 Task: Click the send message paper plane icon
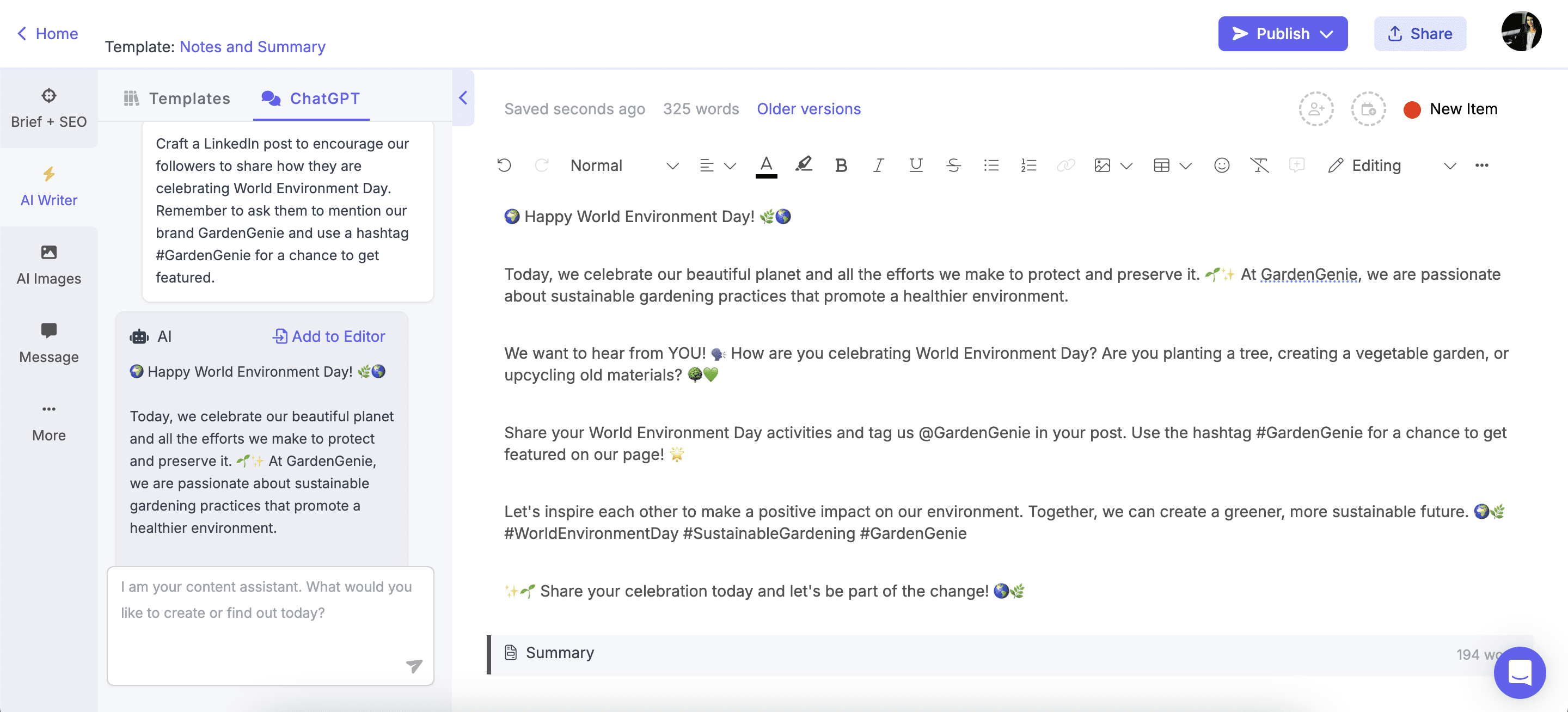[x=414, y=666]
